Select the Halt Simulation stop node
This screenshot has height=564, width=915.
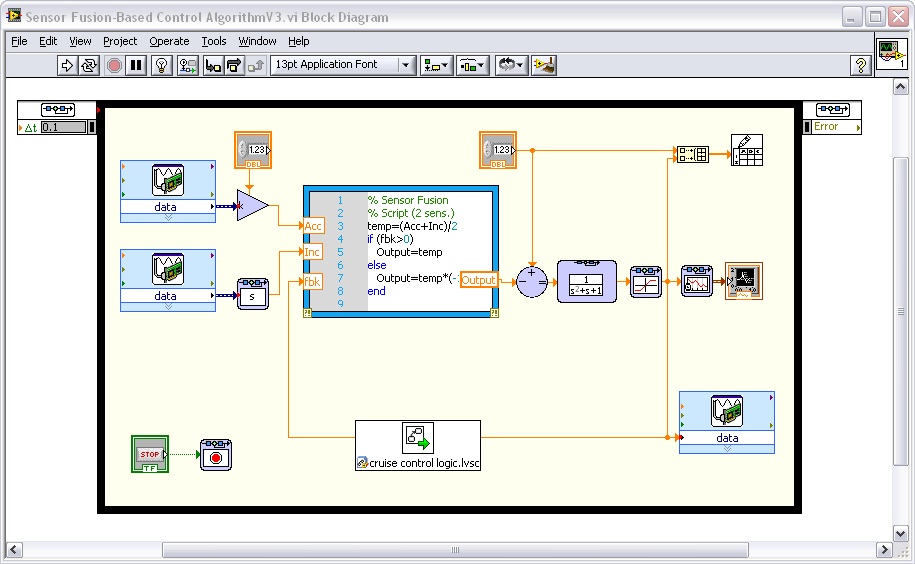pyautogui.click(x=216, y=455)
